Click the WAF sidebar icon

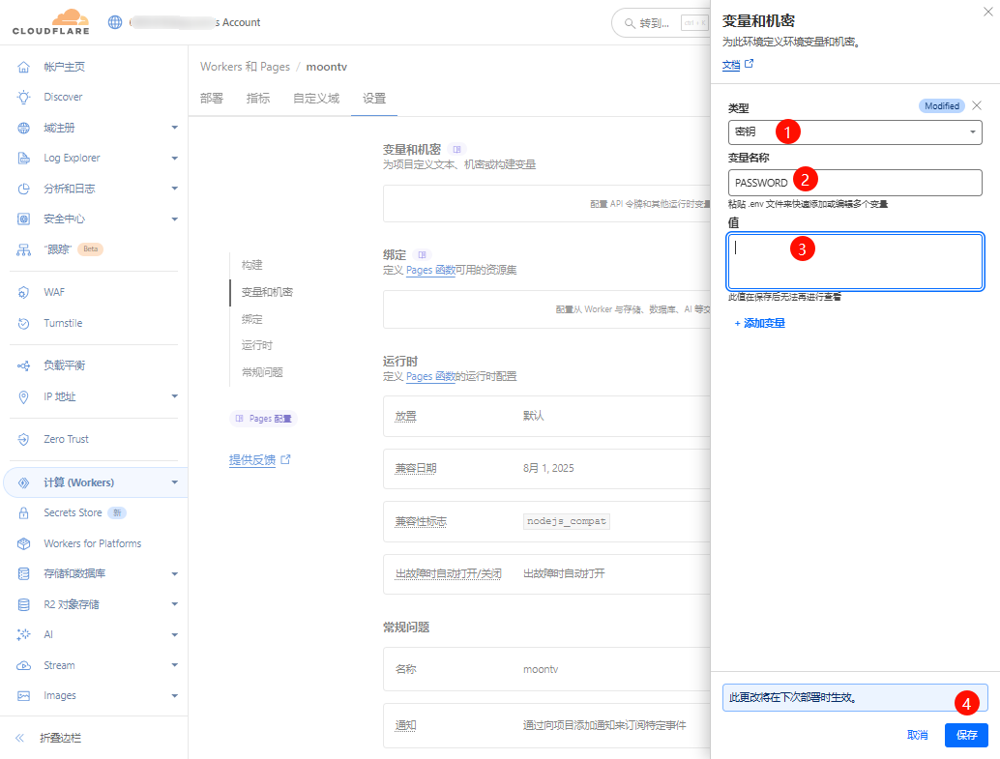(23, 293)
